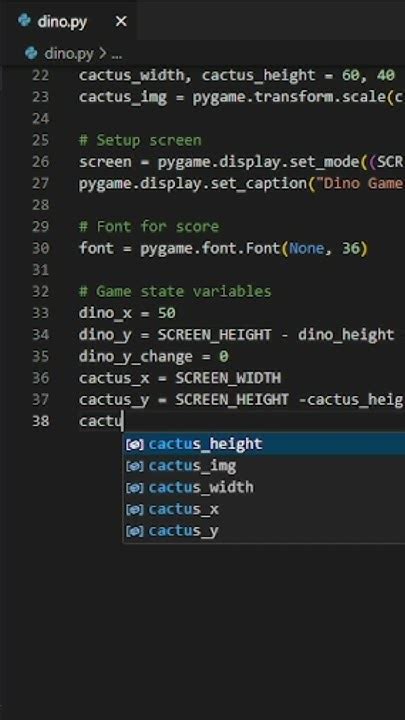Expand the breadcrumb ellipsis symbol list
405x720 pixels.
tap(117, 54)
